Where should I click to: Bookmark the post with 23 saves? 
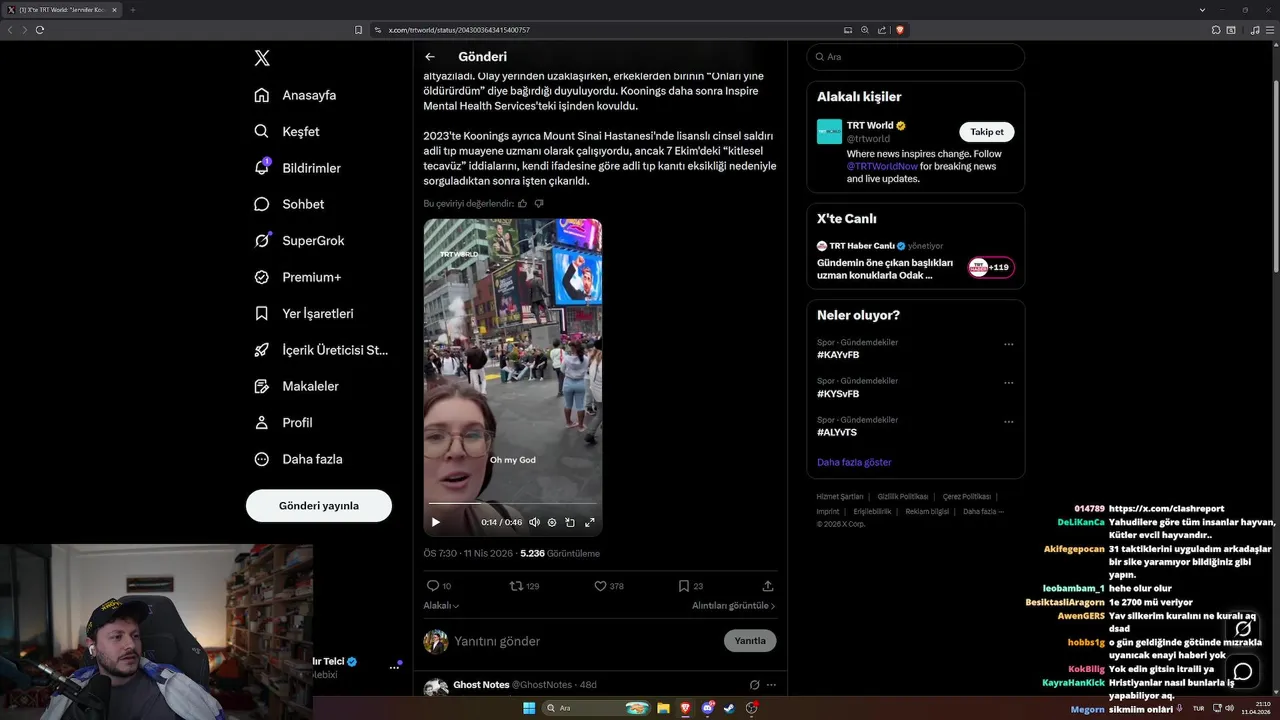(690, 586)
